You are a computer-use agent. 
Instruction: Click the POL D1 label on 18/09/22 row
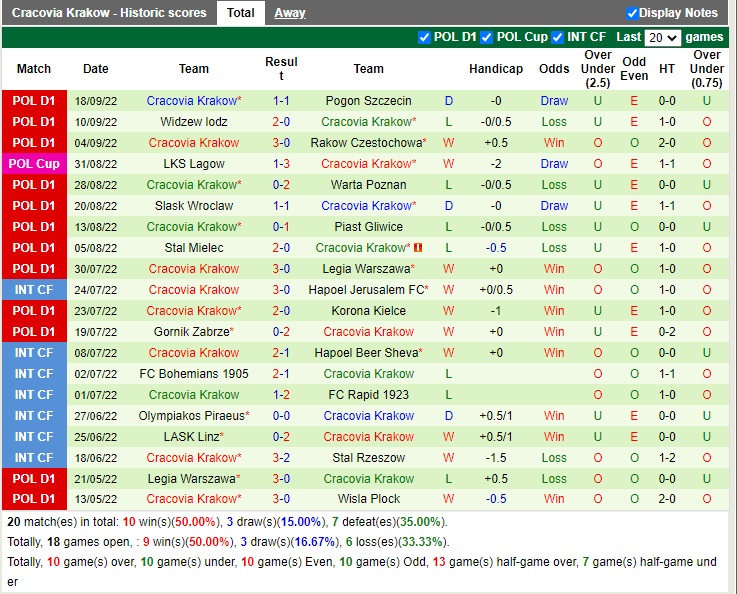click(x=34, y=101)
